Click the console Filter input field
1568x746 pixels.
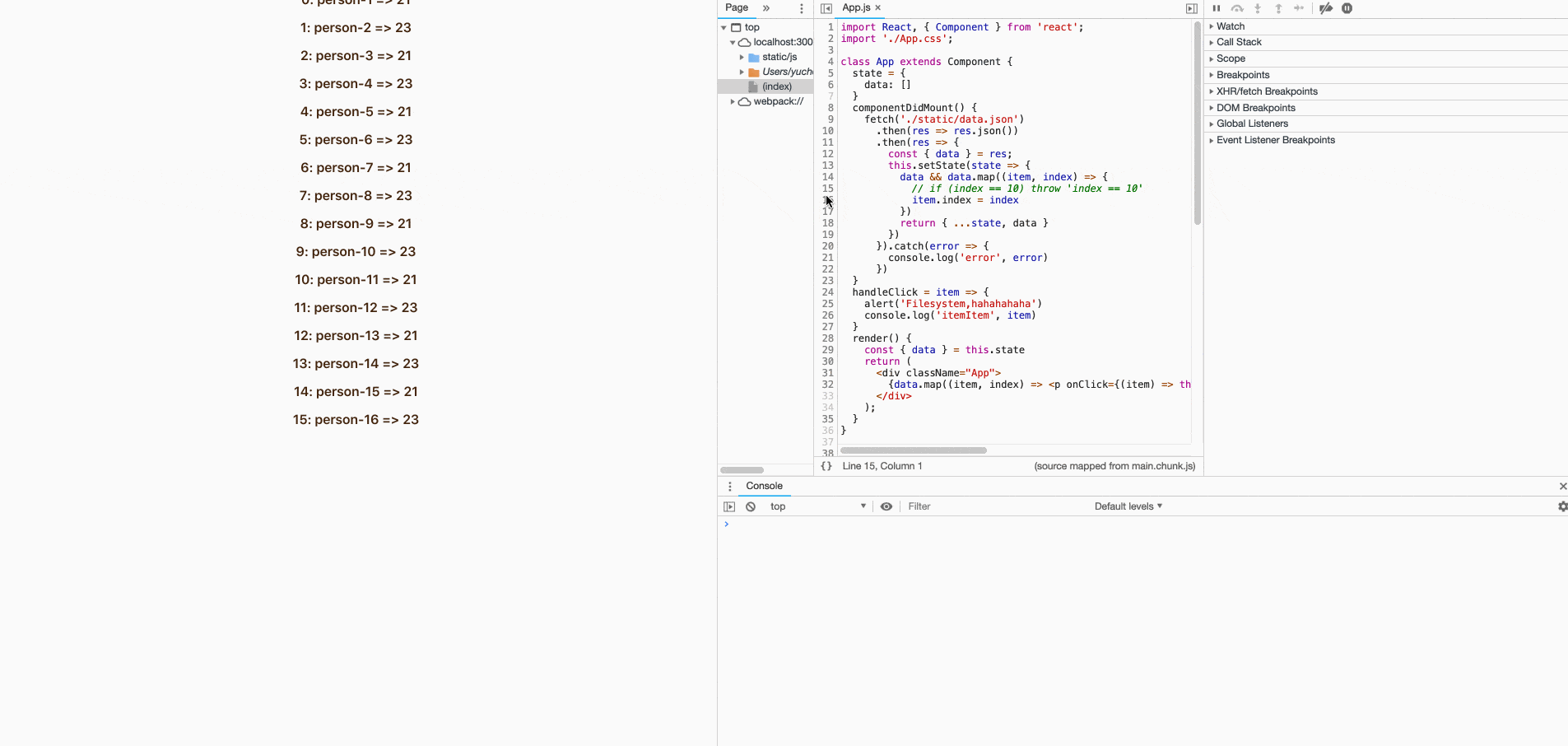[996, 506]
